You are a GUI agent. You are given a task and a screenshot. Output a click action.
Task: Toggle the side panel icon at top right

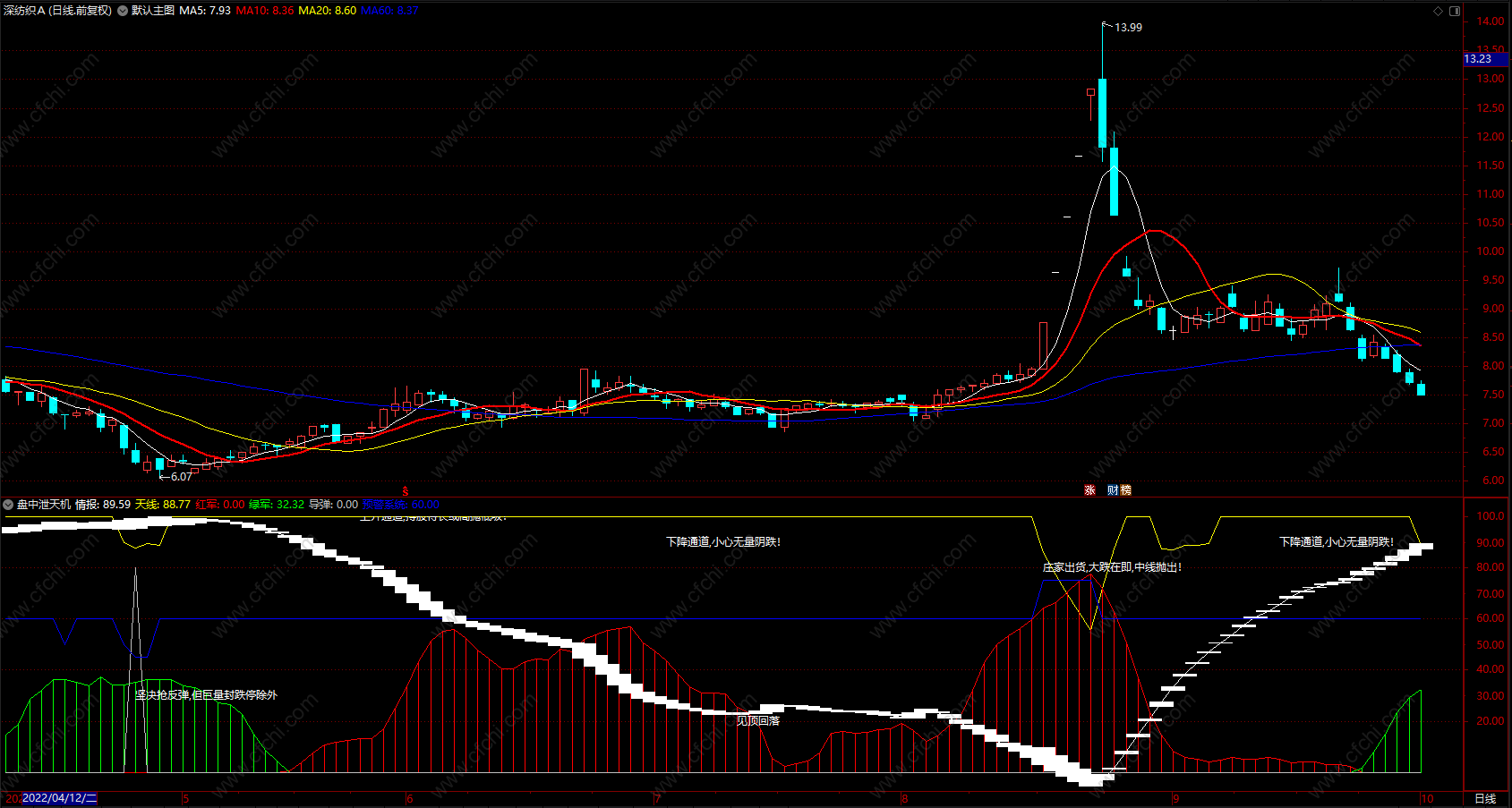[1455, 11]
